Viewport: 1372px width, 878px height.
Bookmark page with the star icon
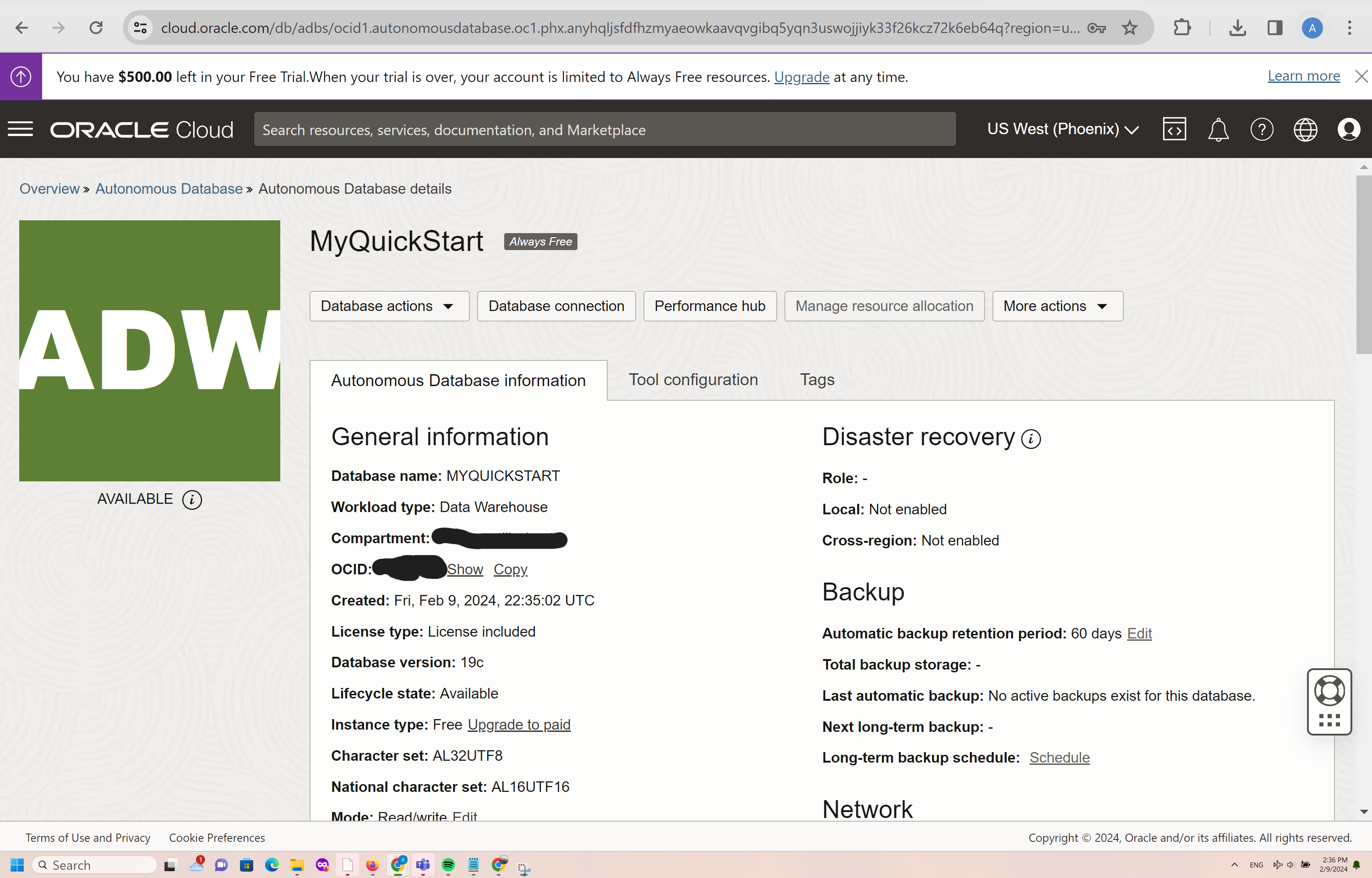click(1130, 27)
